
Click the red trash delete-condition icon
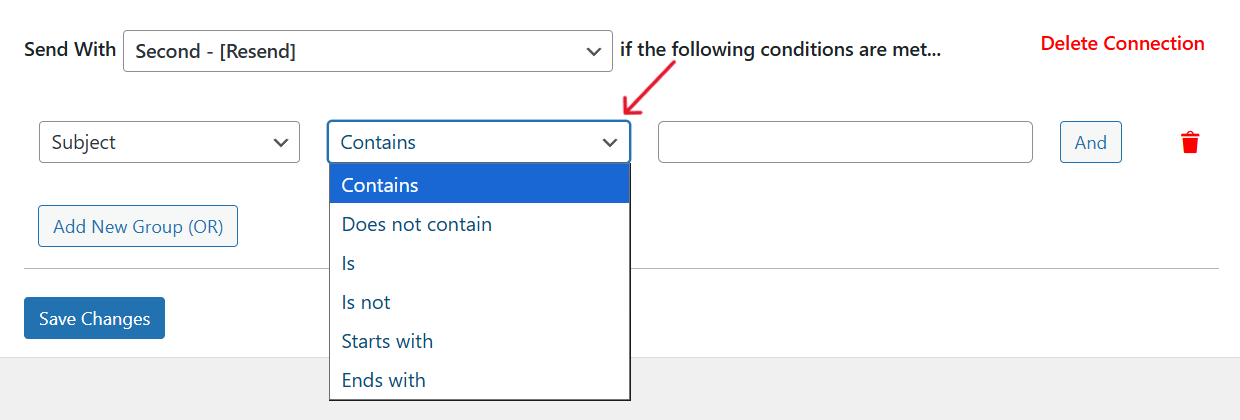[x=1190, y=142]
